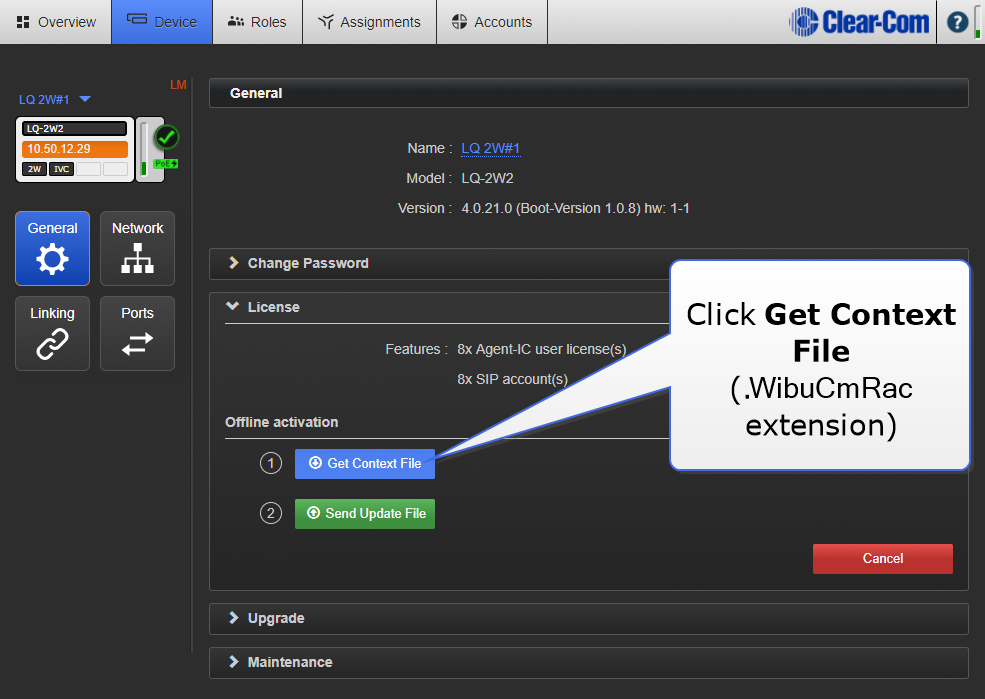Open the Network topology tile
Screen dimensions: 985x699
point(137,248)
